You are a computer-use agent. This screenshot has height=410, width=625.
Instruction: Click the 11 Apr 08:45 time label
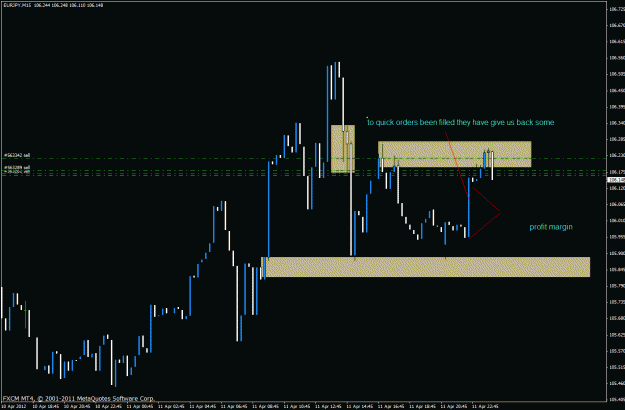(x=266, y=407)
